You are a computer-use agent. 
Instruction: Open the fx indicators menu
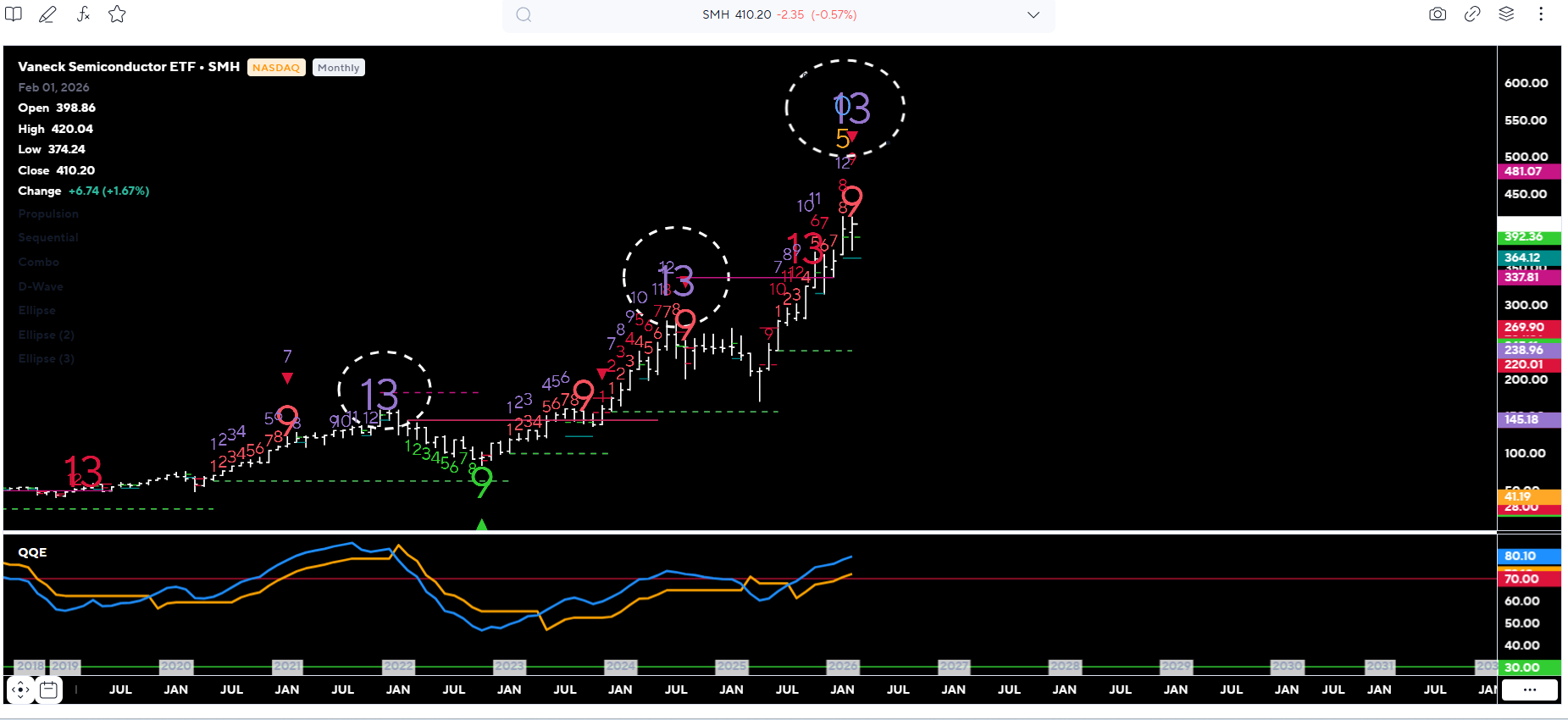83,14
